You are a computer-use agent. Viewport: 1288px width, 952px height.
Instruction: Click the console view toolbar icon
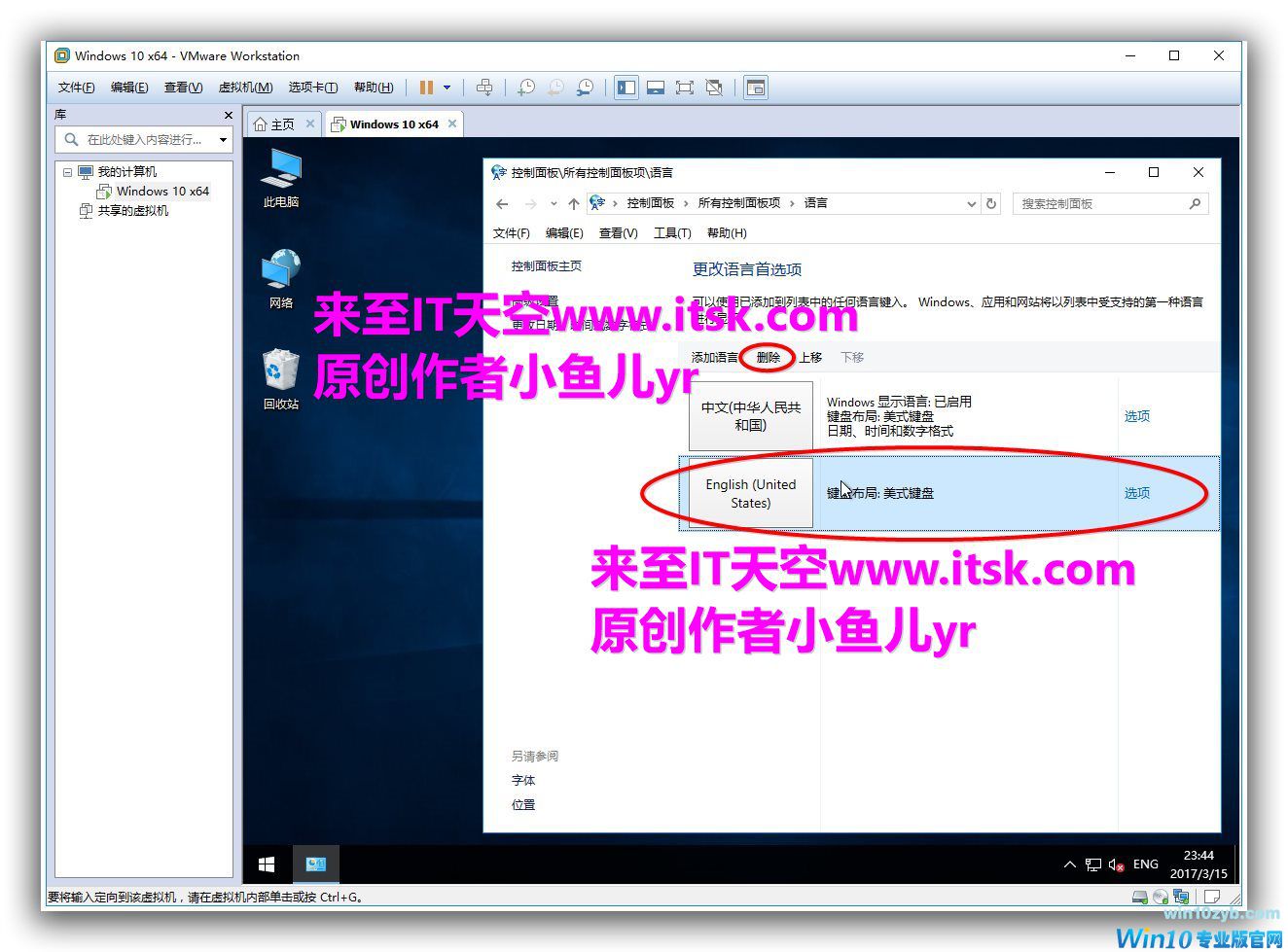pos(756,88)
